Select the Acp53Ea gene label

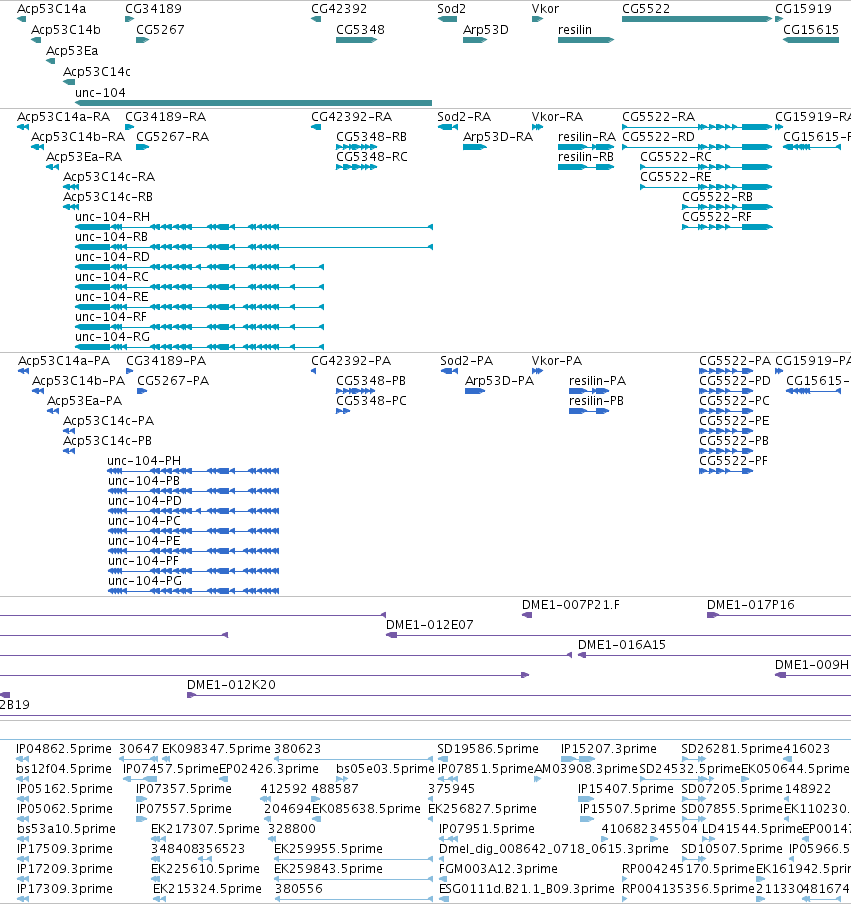click(72, 51)
